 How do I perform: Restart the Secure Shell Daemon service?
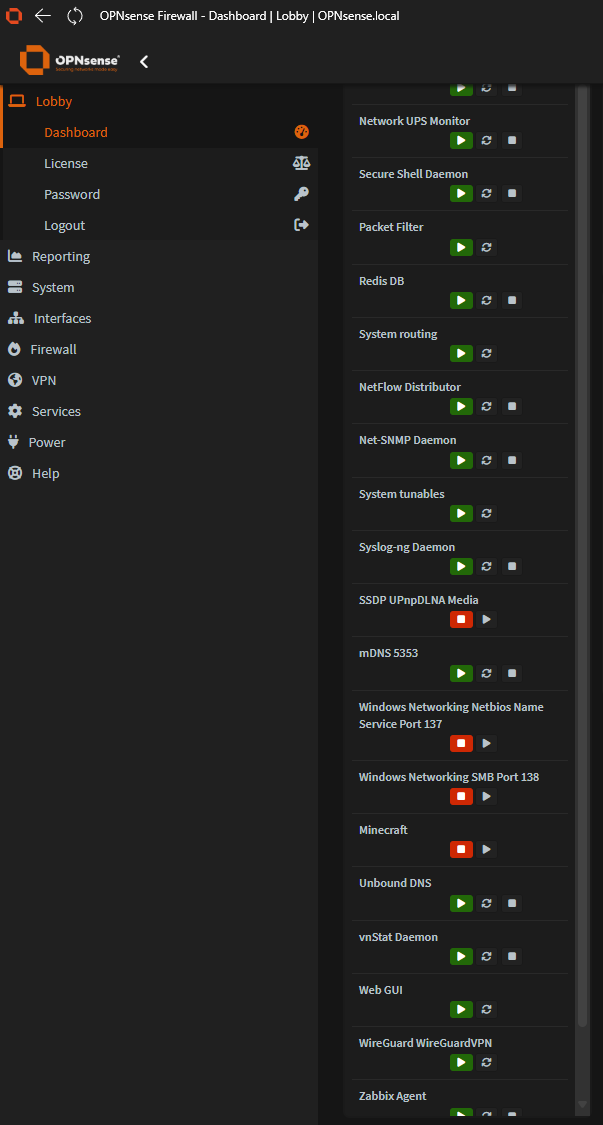(x=486, y=194)
